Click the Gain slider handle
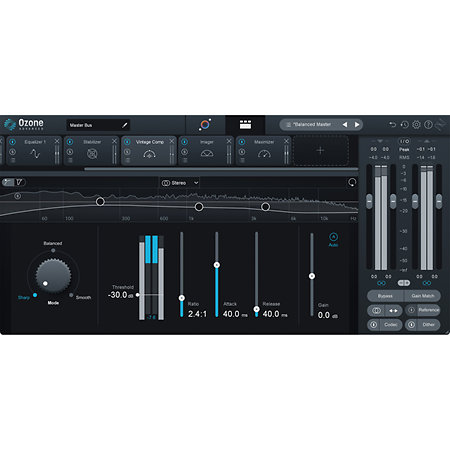Image resolution: width=450 pixels, height=450 pixels. coord(312,276)
